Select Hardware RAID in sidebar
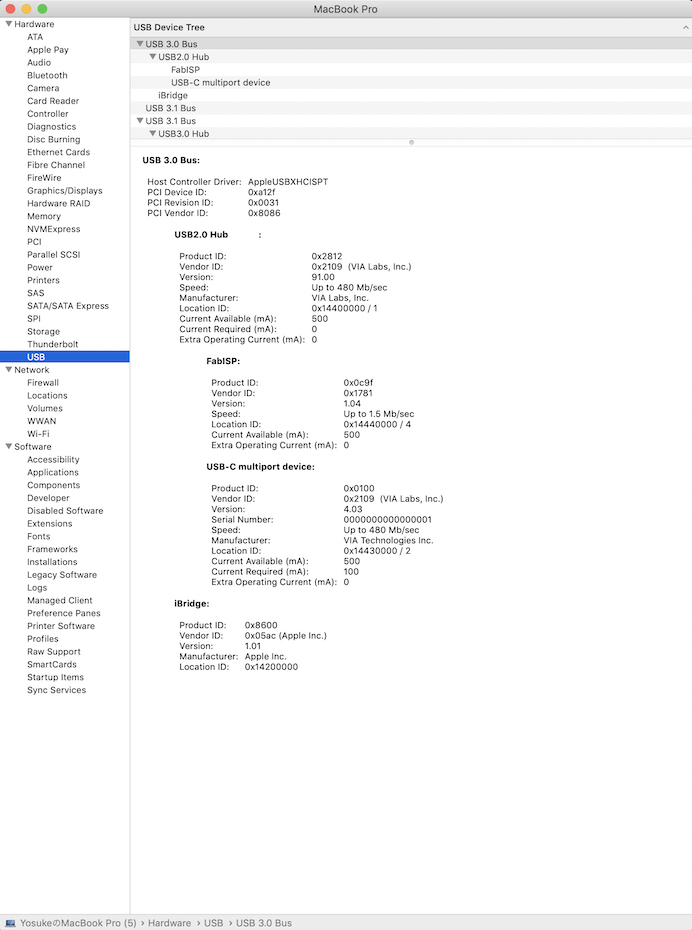This screenshot has height=930, width=692. (59, 203)
